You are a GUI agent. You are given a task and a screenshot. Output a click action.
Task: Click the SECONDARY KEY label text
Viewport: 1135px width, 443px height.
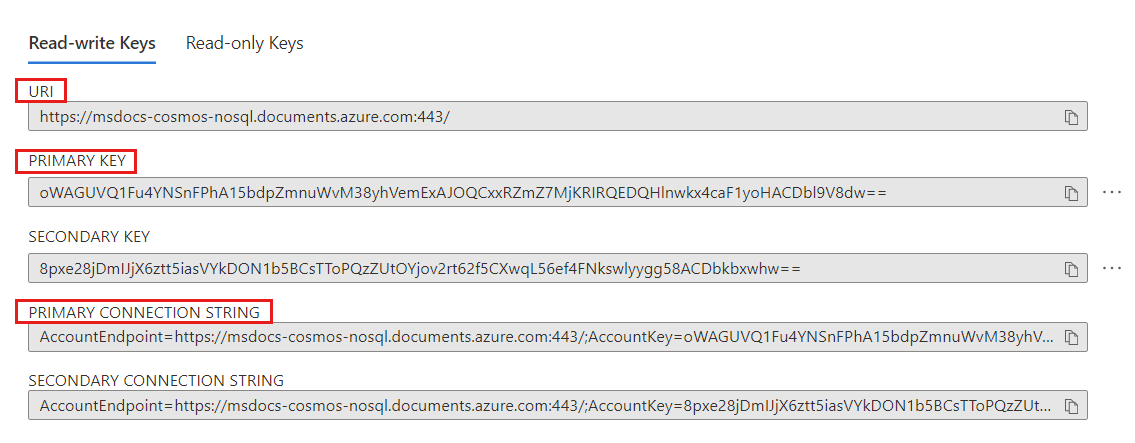click(89, 237)
